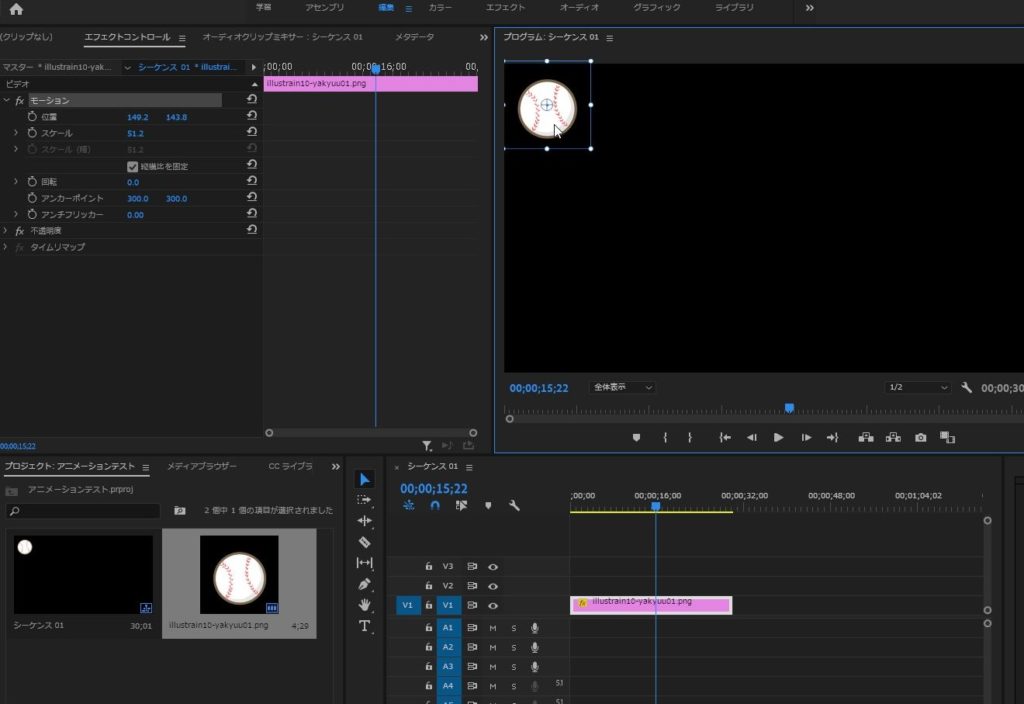Click the Export Frame camera icon
The image size is (1024, 704).
(920, 438)
